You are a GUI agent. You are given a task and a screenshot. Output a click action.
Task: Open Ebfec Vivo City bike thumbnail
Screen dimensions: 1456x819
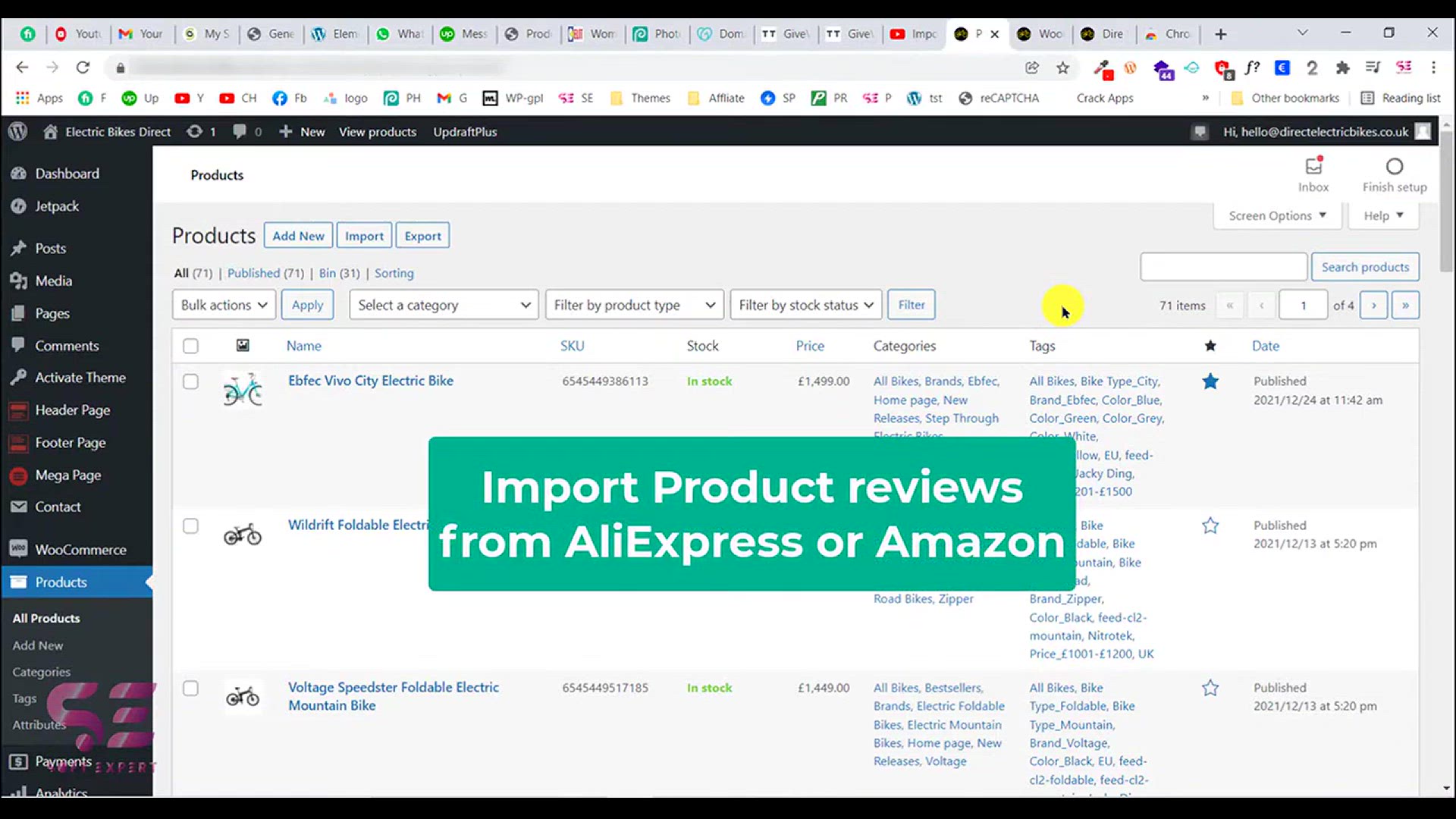[x=243, y=390]
